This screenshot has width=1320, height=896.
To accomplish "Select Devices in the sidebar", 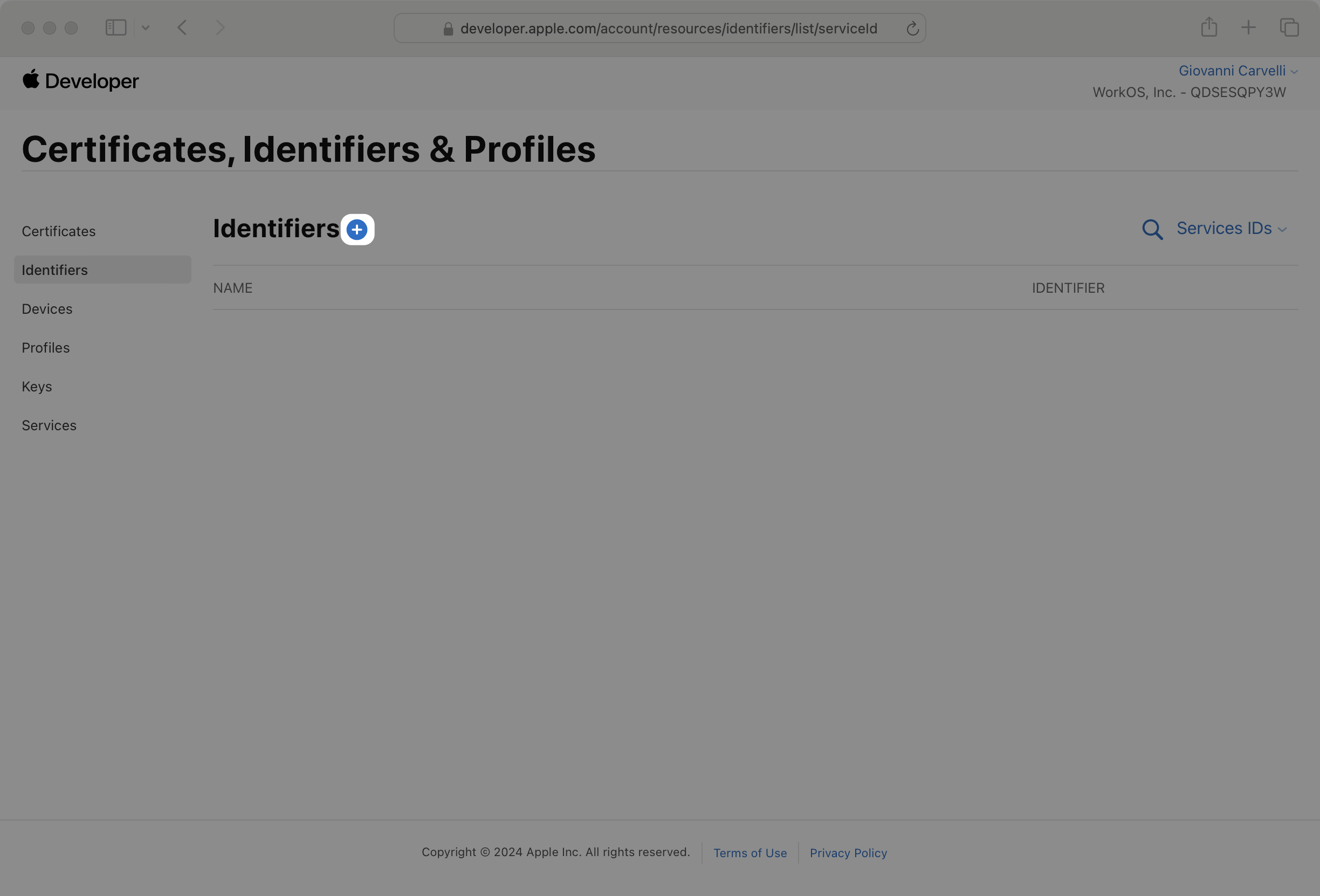I will click(x=47, y=309).
